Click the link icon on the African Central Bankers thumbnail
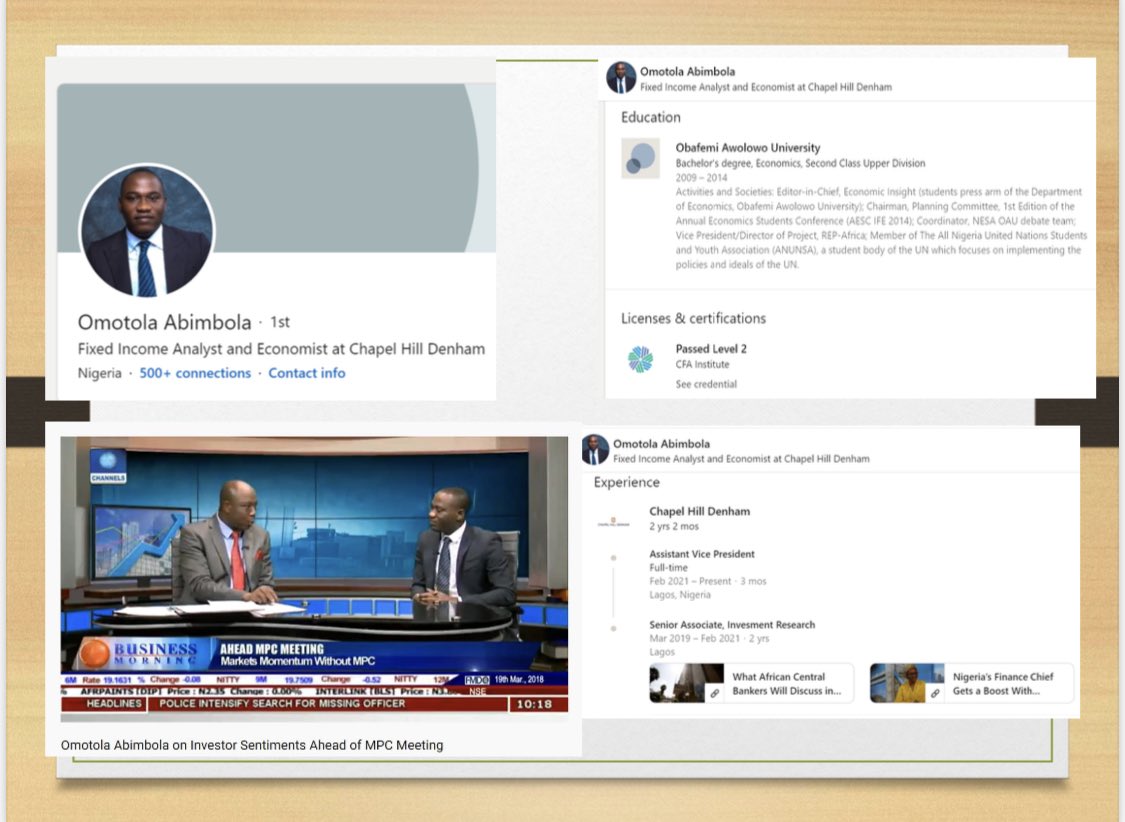Viewport: 1125px width, 822px height. (x=715, y=694)
